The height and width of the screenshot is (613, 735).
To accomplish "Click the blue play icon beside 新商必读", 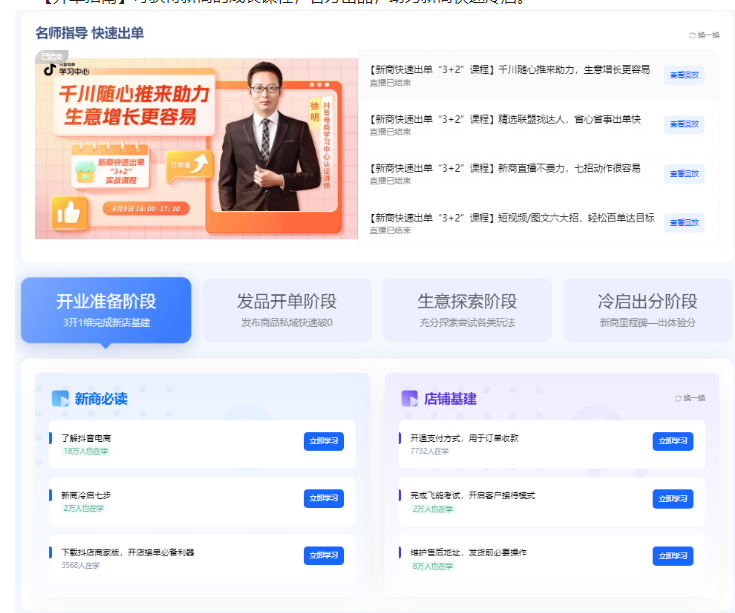I will [x=60, y=398].
